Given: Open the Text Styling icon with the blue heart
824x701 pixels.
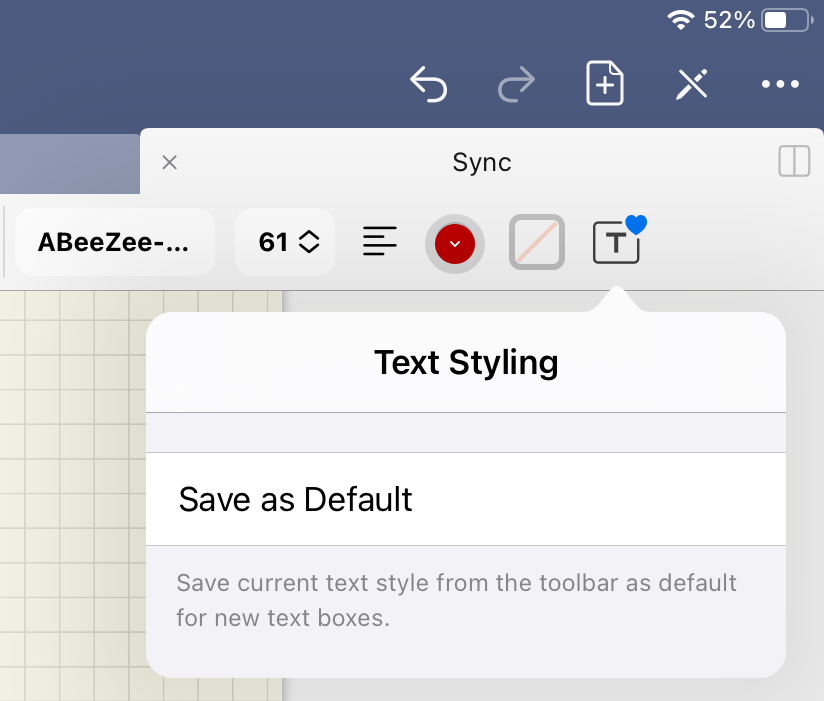Looking at the screenshot, I should click(x=616, y=243).
